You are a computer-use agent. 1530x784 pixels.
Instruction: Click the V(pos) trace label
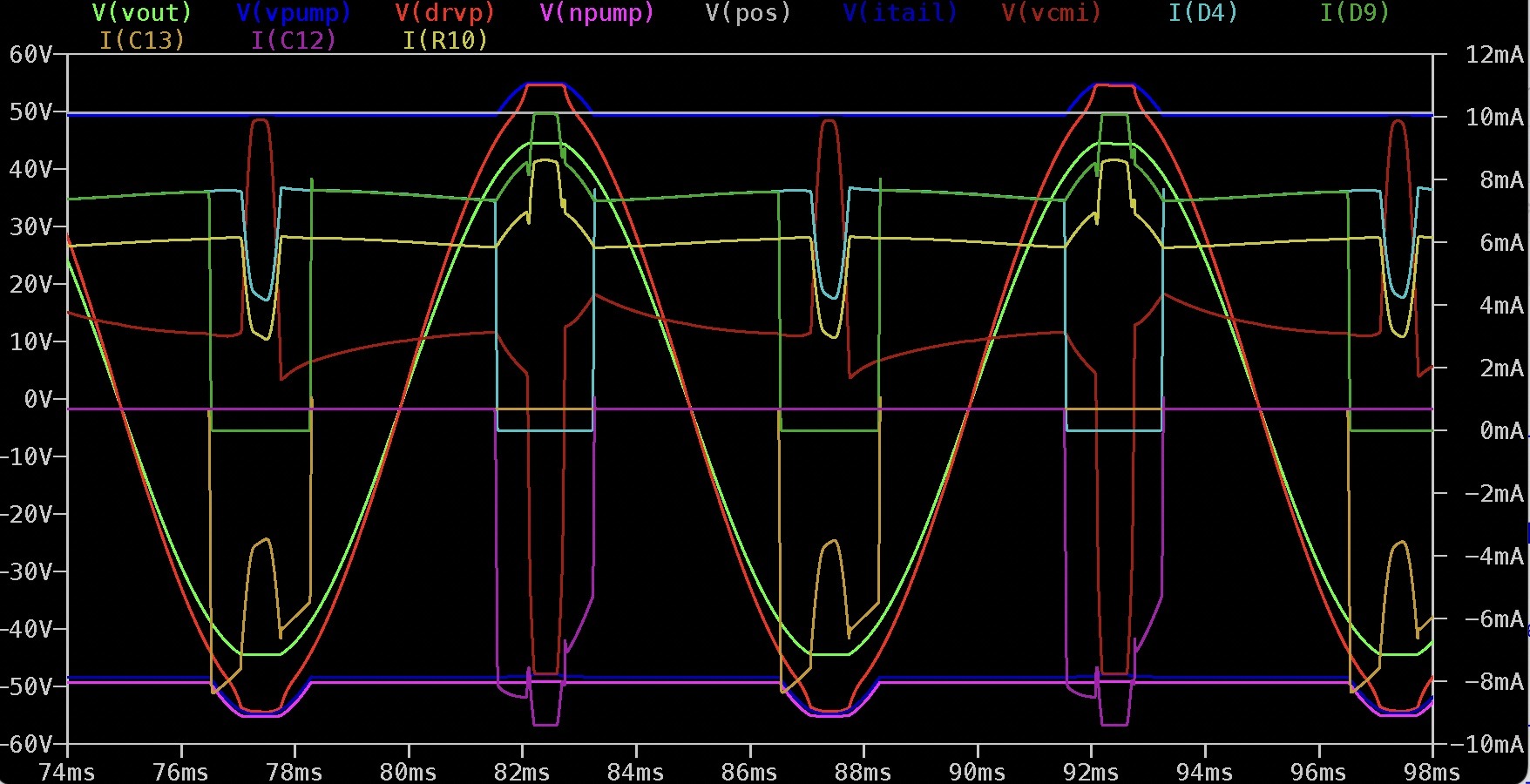(x=748, y=13)
